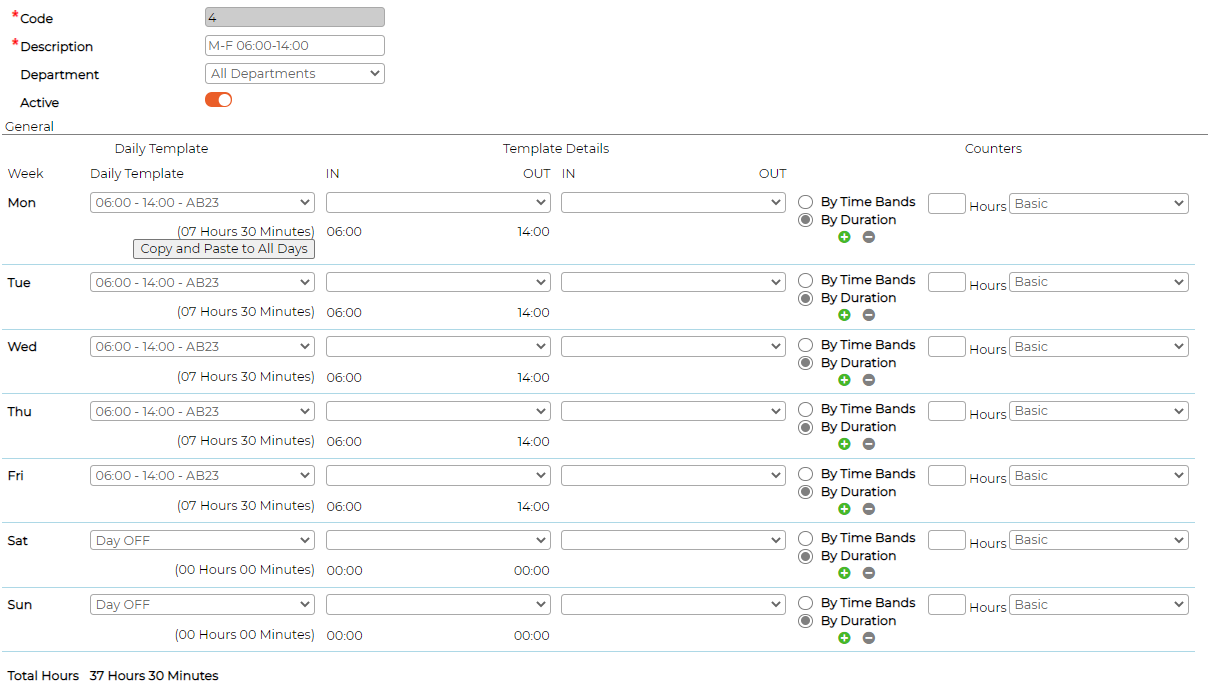Click Copy and Paste to All Days
The image size is (1208, 686).
click(224, 249)
